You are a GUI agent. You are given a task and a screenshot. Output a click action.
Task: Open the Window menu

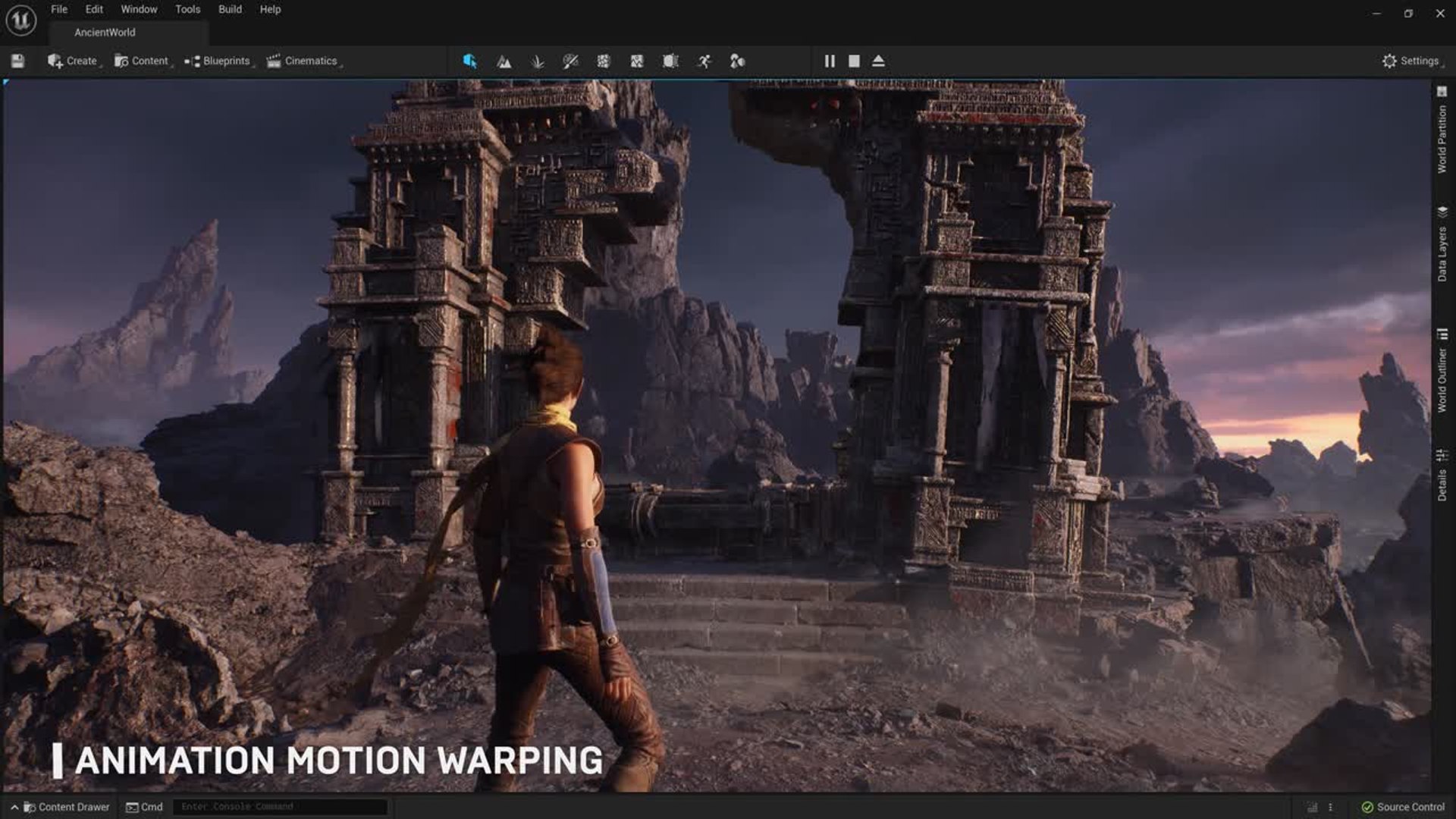[139, 9]
